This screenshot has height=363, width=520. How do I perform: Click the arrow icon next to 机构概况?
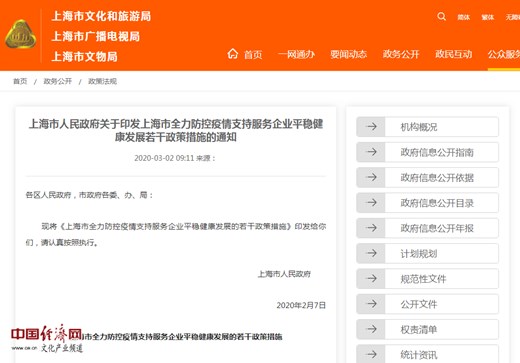(371, 127)
